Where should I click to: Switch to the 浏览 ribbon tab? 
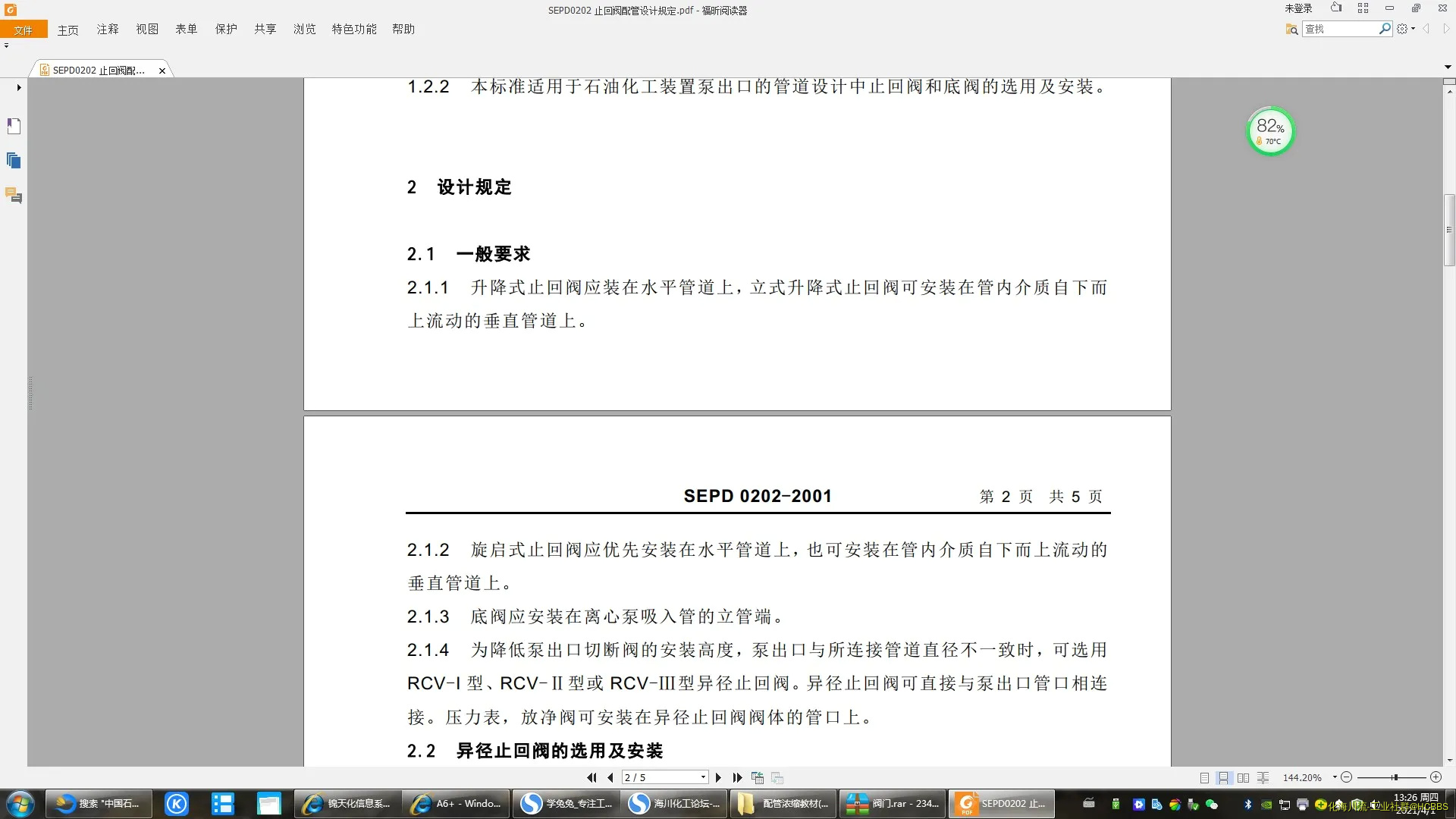(x=305, y=29)
